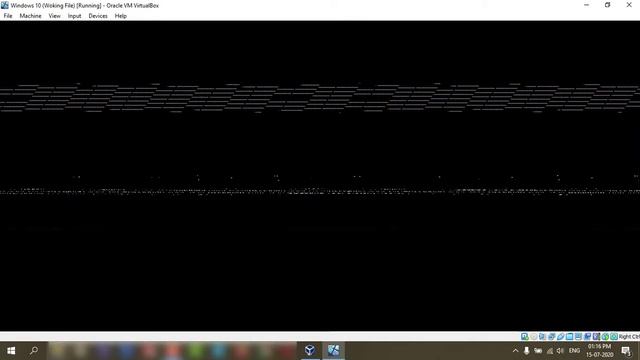This screenshot has height=360, width=640.
Task: Open the File menu in VirtualBox
Action: (x=8, y=16)
